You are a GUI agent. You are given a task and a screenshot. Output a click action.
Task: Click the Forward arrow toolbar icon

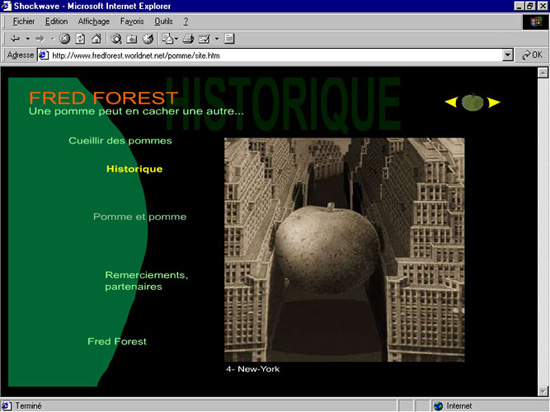pos(40,39)
